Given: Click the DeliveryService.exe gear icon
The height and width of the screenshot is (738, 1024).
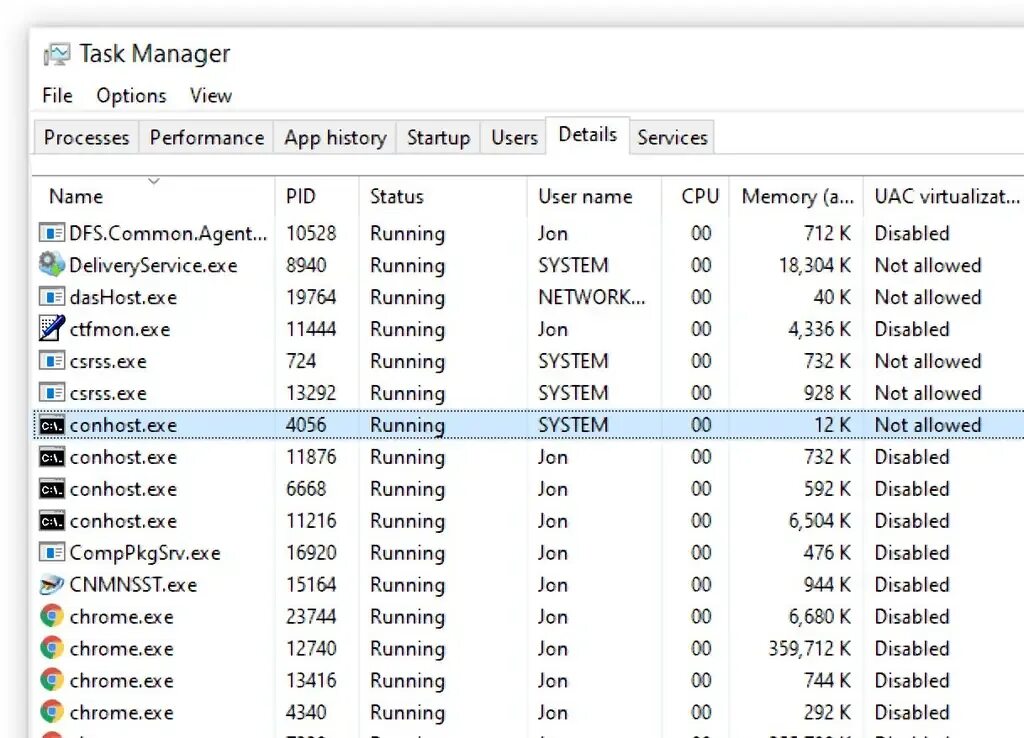Looking at the screenshot, I should click(52, 264).
